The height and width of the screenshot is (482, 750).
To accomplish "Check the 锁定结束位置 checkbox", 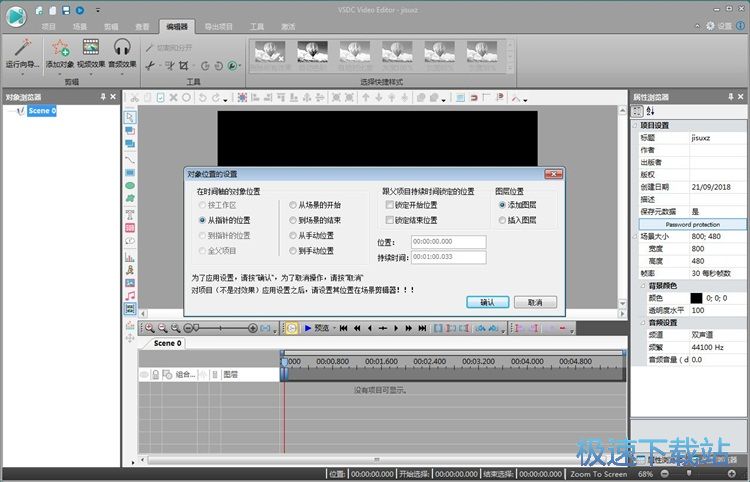I will tap(388, 219).
